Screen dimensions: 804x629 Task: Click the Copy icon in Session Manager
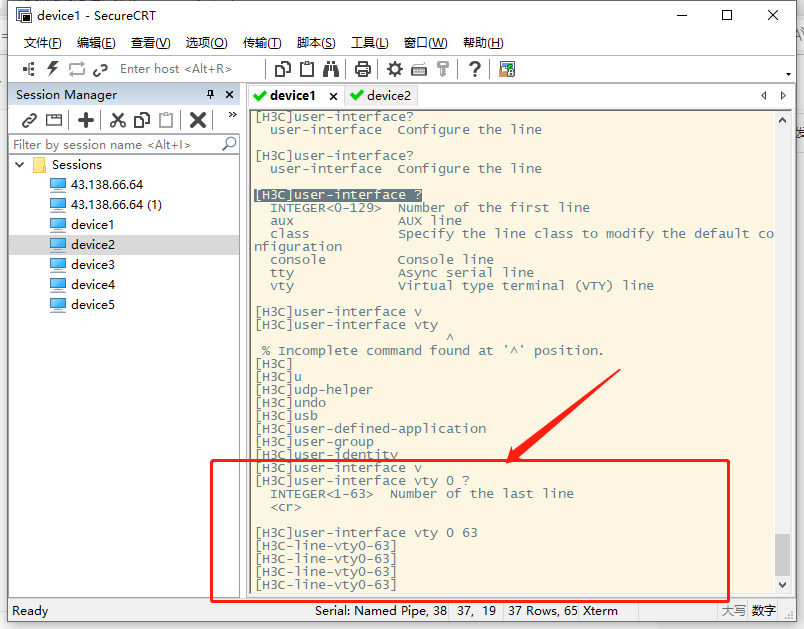point(142,120)
